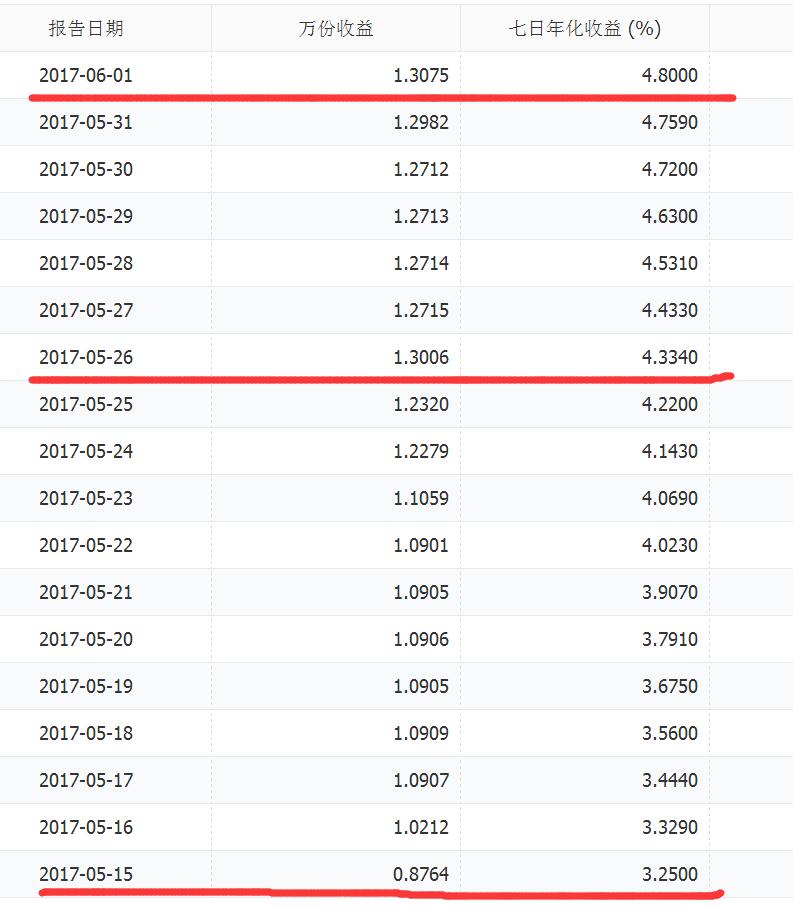Click the 万份收益 column header
The width and height of the screenshot is (793, 907).
336,28
